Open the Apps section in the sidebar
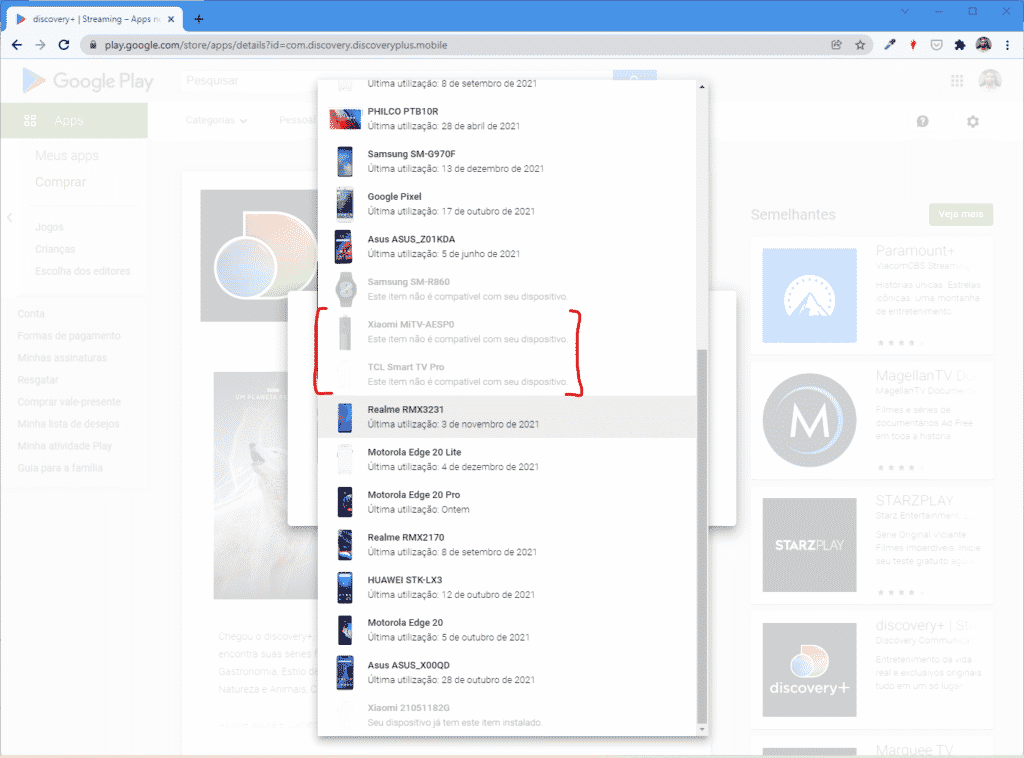This screenshot has width=1024, height=758. pyautogui.click(x=68, y=121)
